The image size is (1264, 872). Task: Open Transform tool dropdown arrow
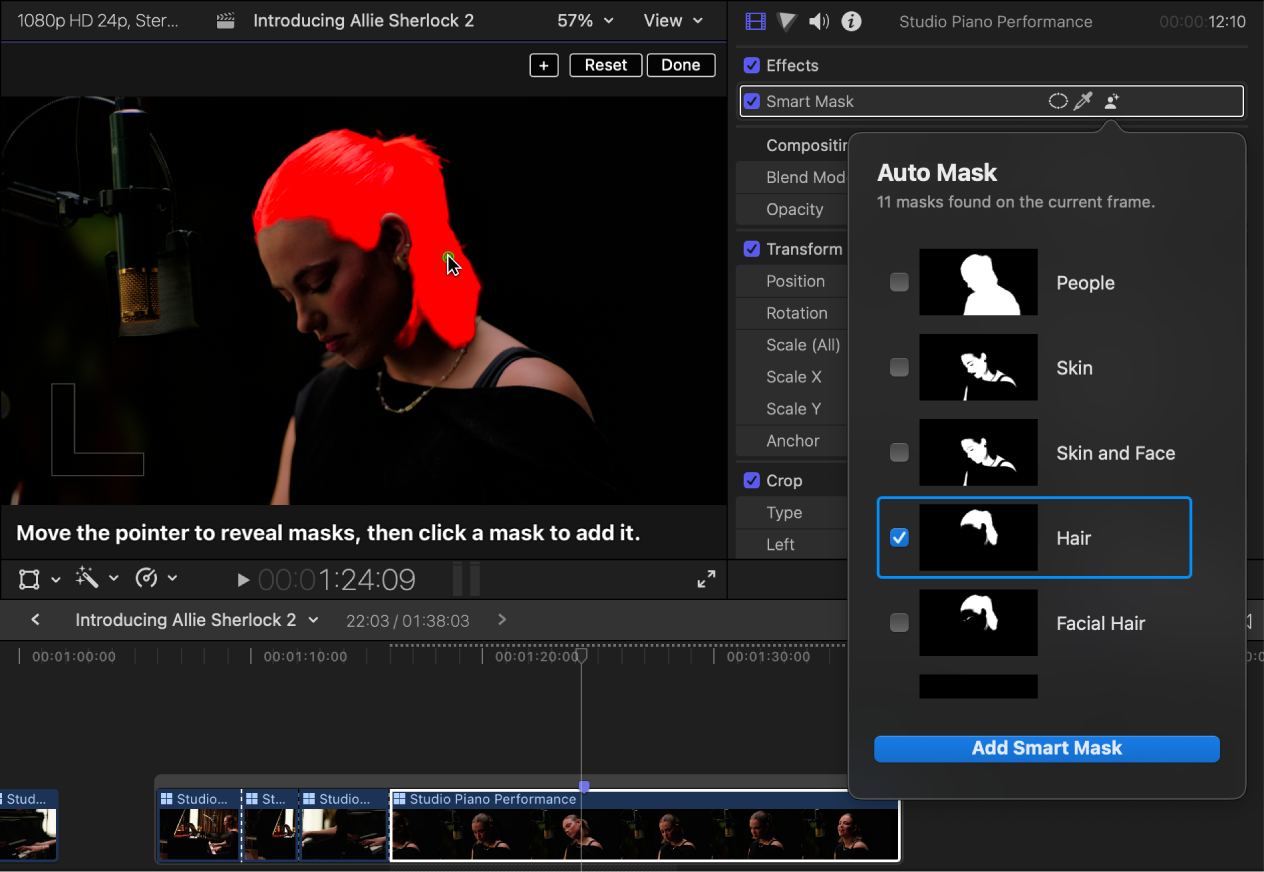[56, 579]
